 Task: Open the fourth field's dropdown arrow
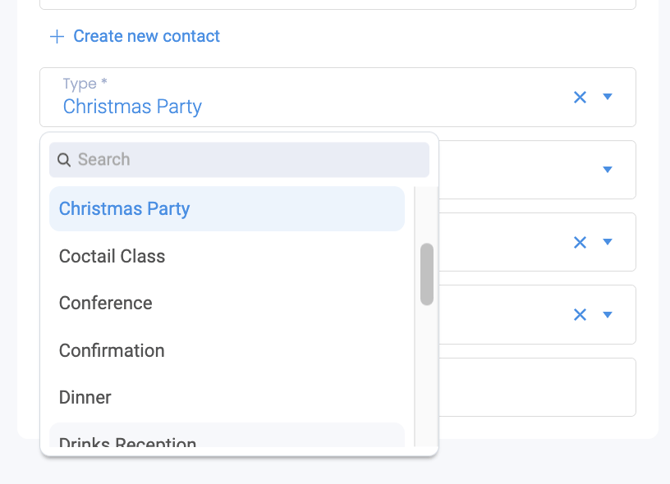coord(608,315)
